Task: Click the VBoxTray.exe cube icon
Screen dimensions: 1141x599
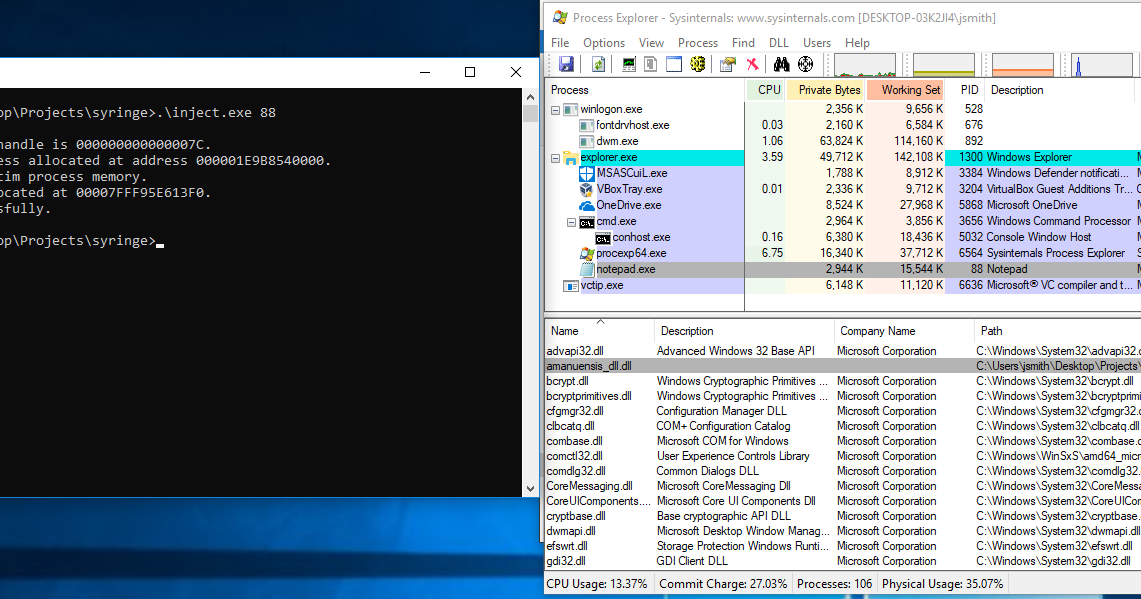Action: click(587, 189)
